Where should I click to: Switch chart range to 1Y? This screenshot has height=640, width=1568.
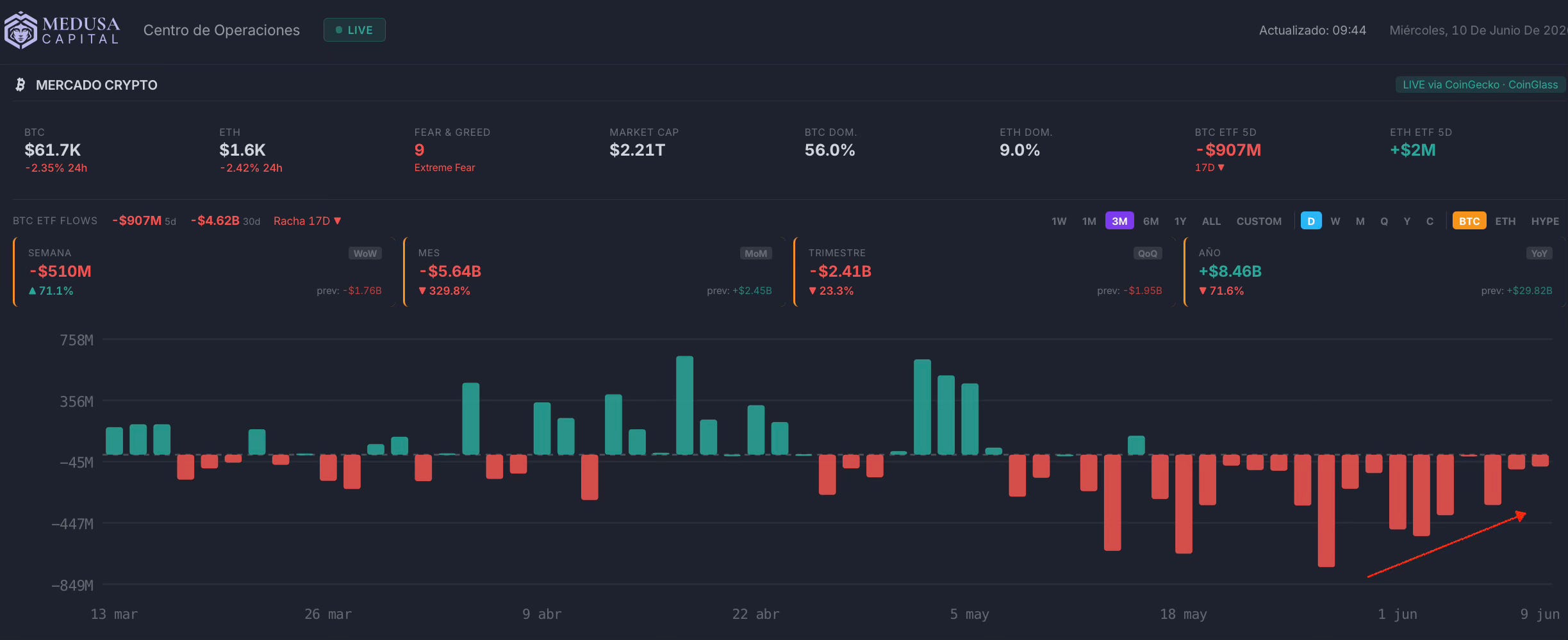point(1180,221)
